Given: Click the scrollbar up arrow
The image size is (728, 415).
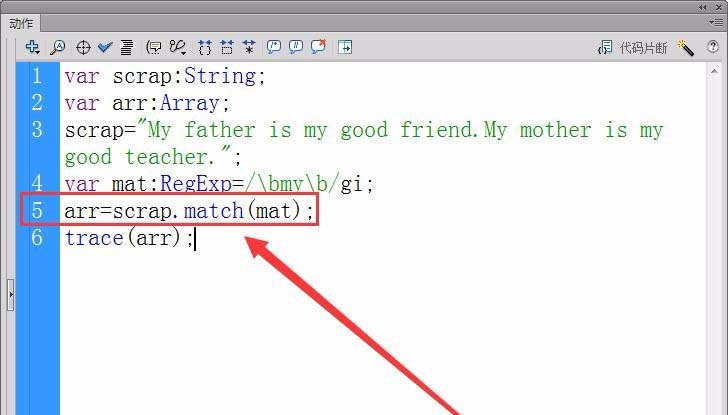Looking at the screenshot, I should tap(714, 71).
